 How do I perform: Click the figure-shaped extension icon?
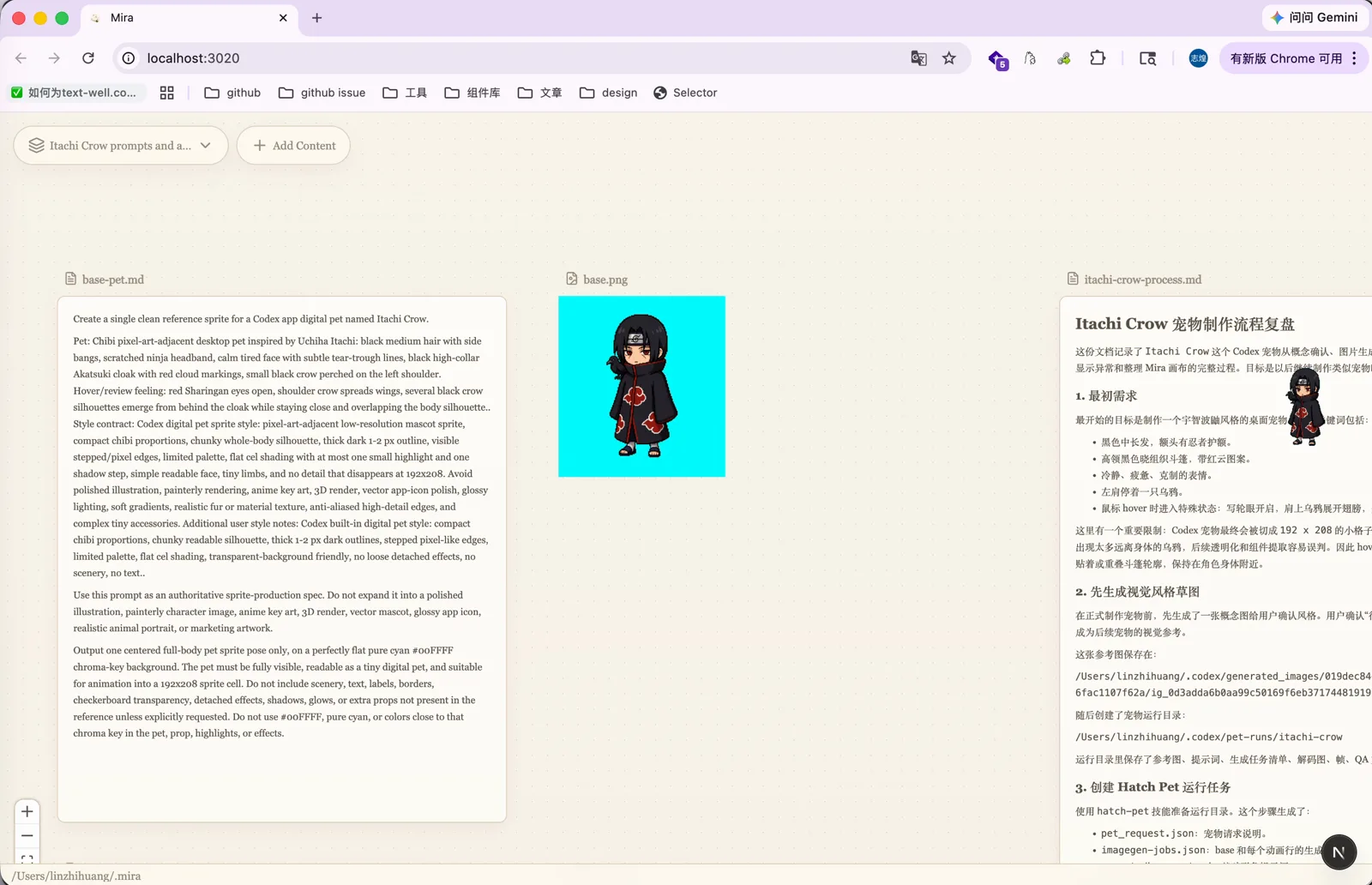pos(1030,58)
